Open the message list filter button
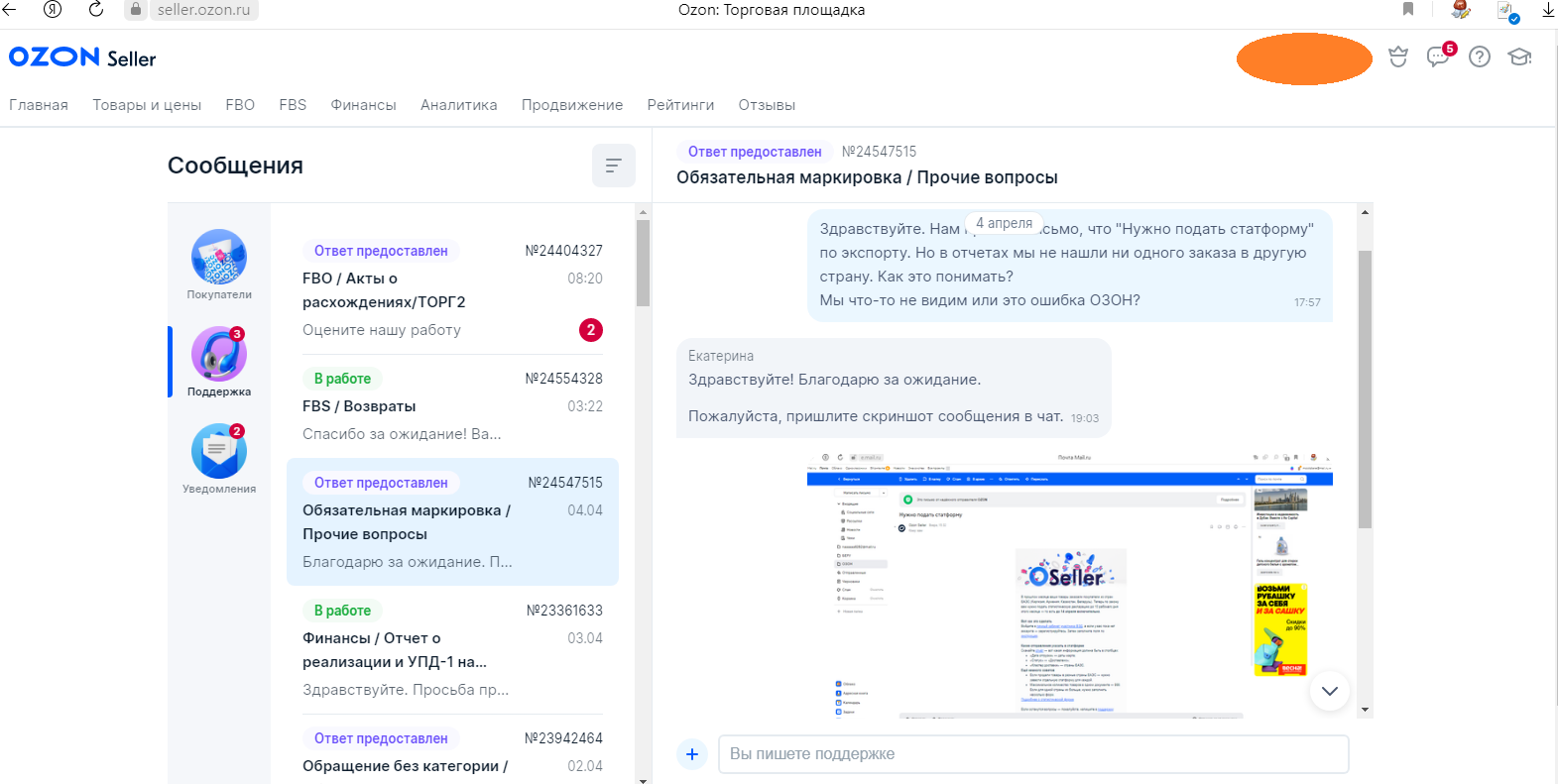Viewport: 1558px width, 784px height. pos(613,166)
